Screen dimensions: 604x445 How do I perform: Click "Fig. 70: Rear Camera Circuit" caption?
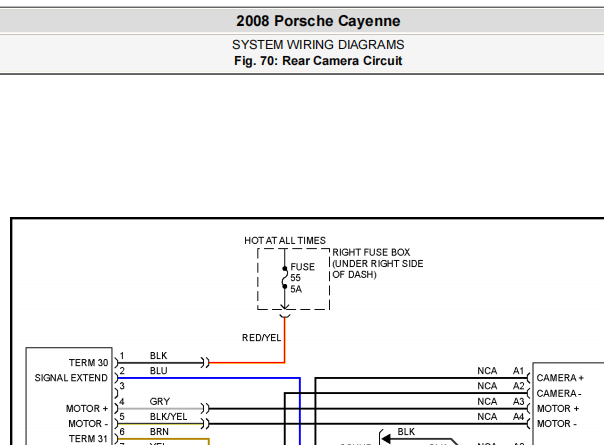click(x=318, y=61)
